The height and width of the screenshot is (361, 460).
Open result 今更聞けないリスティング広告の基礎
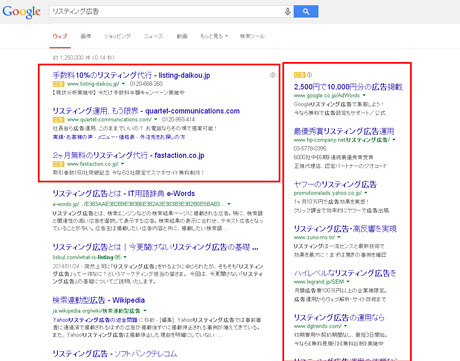pos(155,247)
